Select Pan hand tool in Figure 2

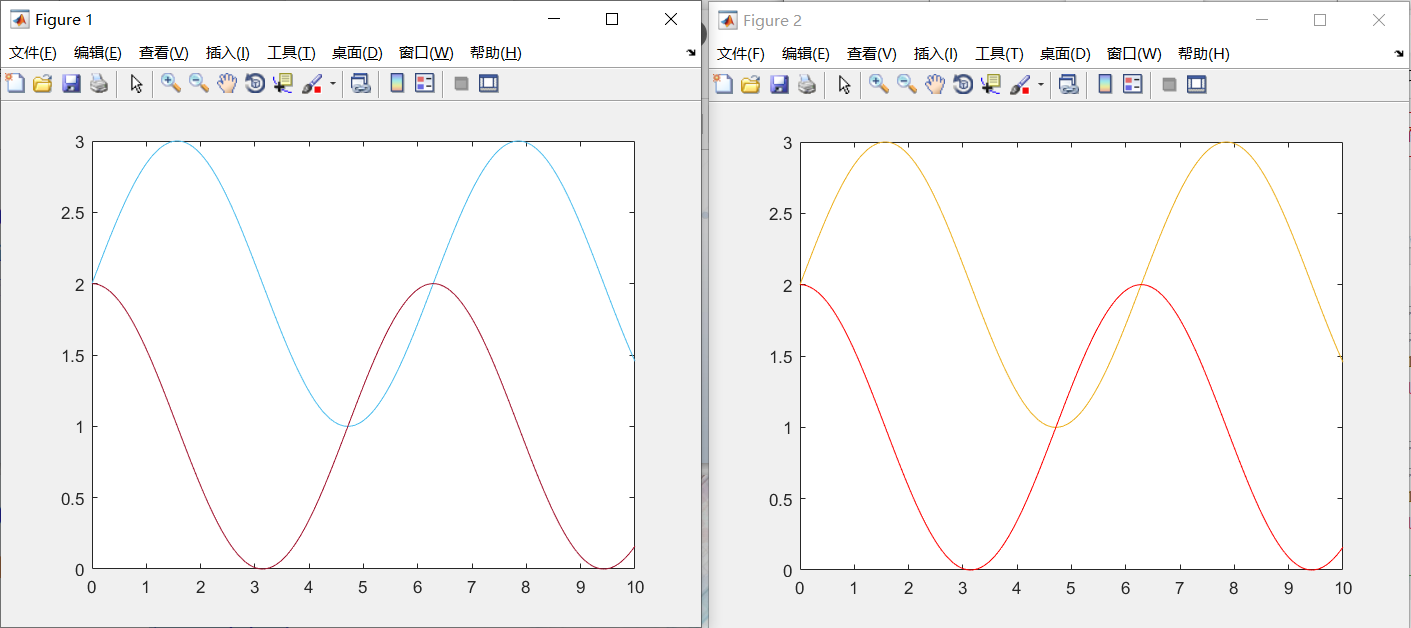(935, 85)
